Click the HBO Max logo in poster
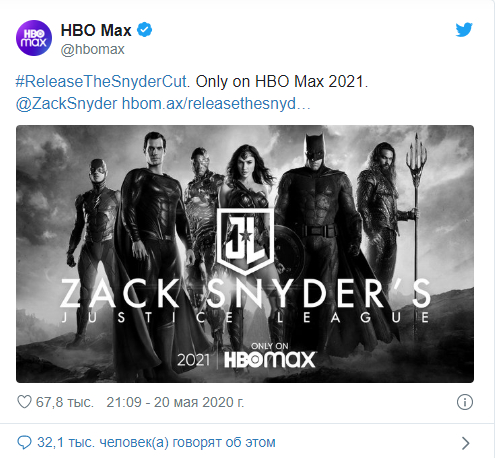Image resolution: width=495 pixels, height=458 pixels. pos(270,359)
